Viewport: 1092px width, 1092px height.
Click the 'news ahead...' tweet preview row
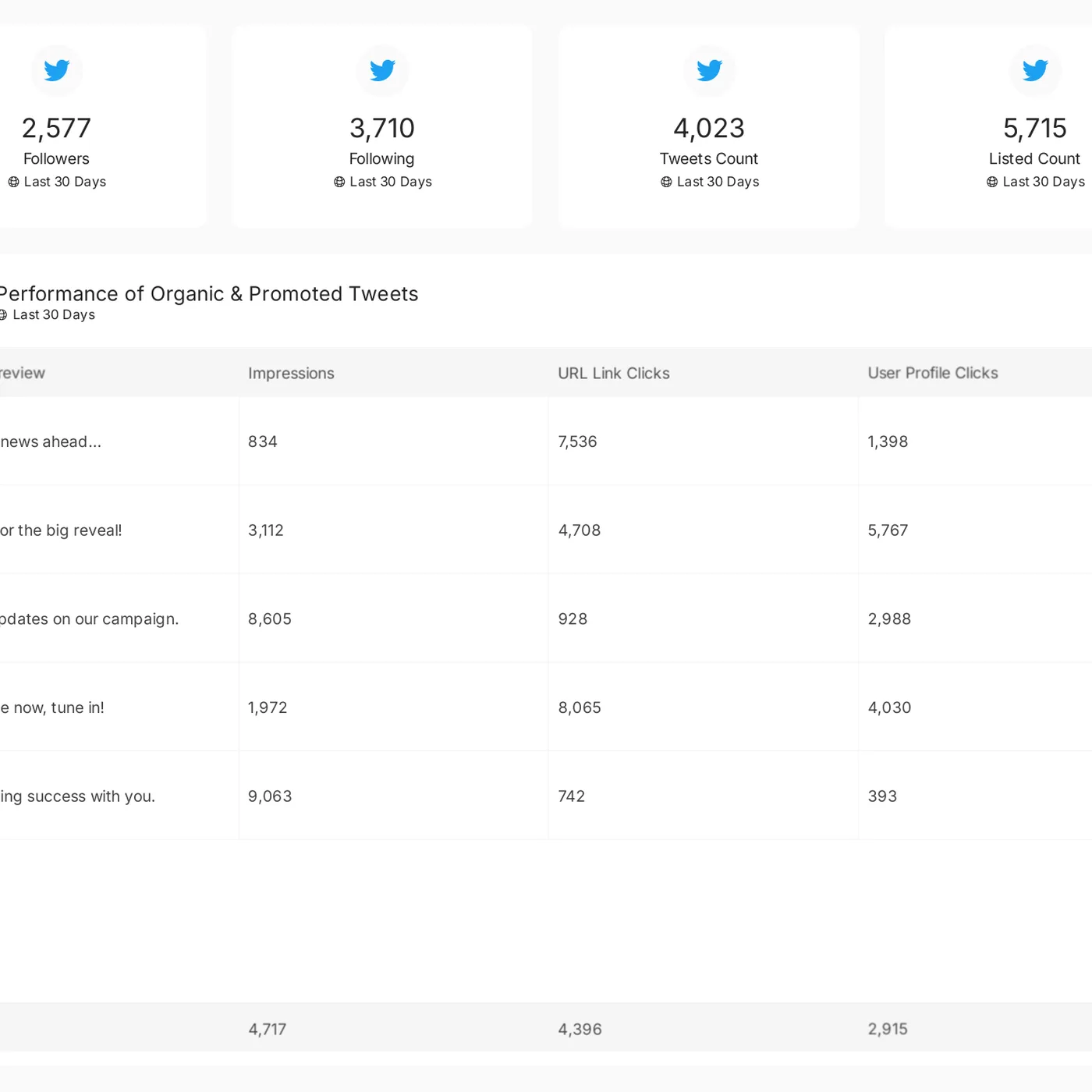pos(51,442)
